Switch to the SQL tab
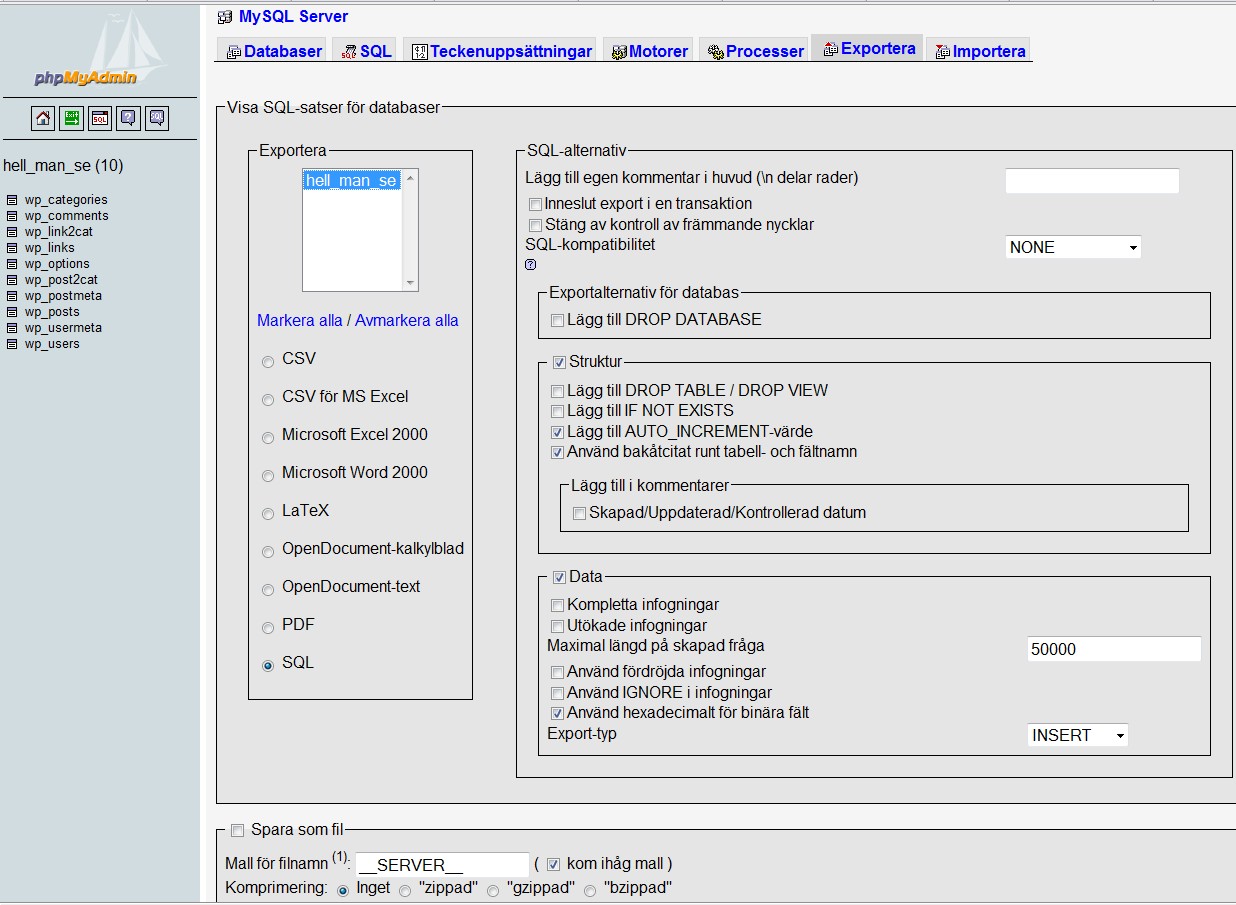This screenshot has width=1236, height=905. pos(366,51)
